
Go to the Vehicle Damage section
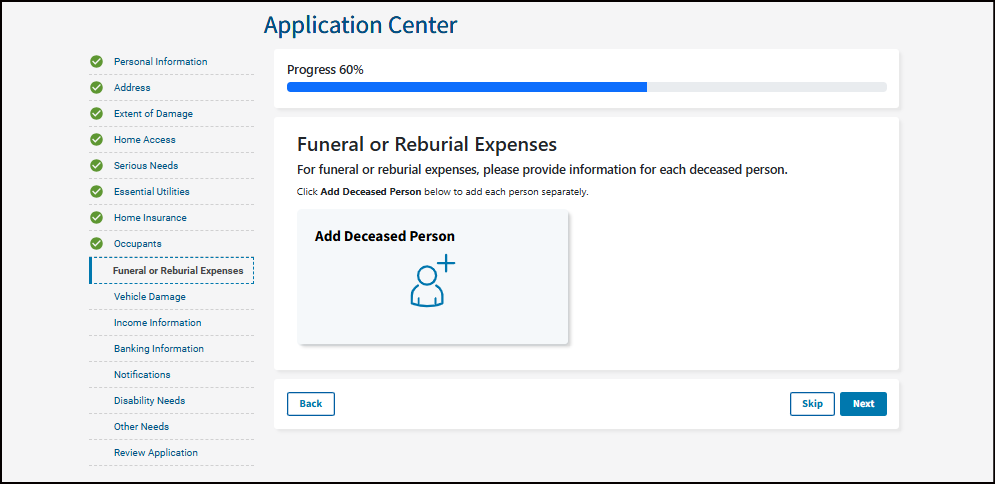[x=149, y=297]
